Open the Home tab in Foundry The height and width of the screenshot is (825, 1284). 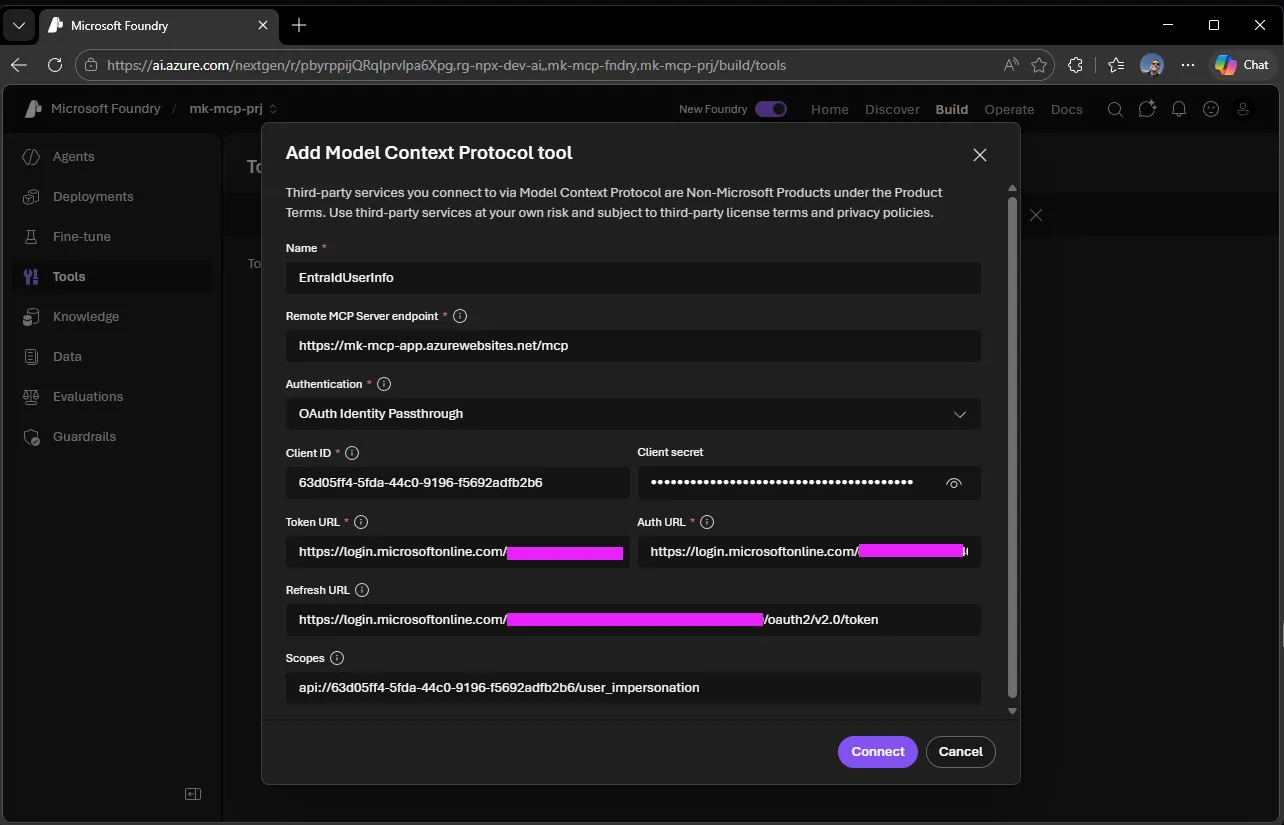829,110
